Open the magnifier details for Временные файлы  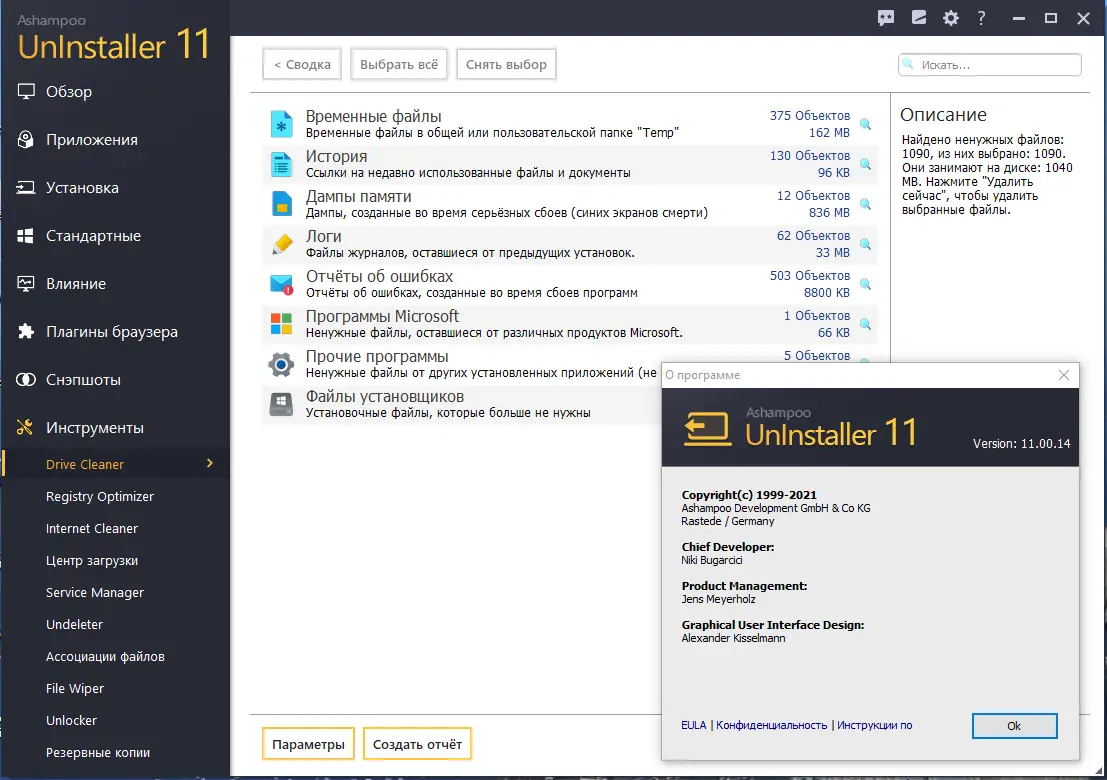tap(864, 124)
